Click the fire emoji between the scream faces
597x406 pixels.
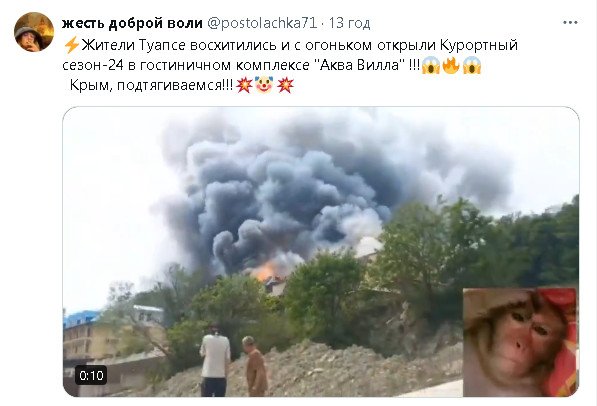pos(451,65)
